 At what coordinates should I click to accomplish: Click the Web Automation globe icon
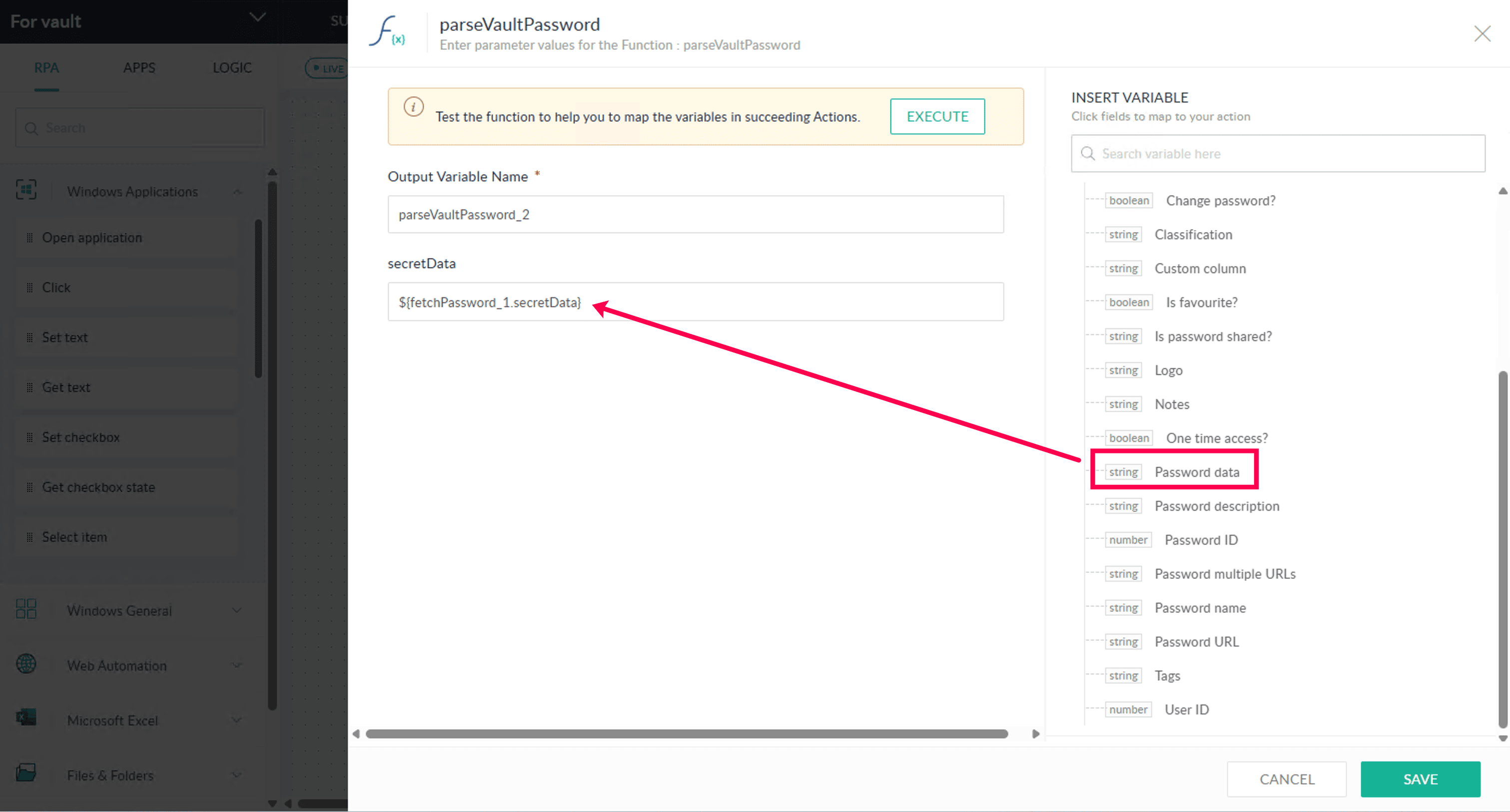[26, 664]
